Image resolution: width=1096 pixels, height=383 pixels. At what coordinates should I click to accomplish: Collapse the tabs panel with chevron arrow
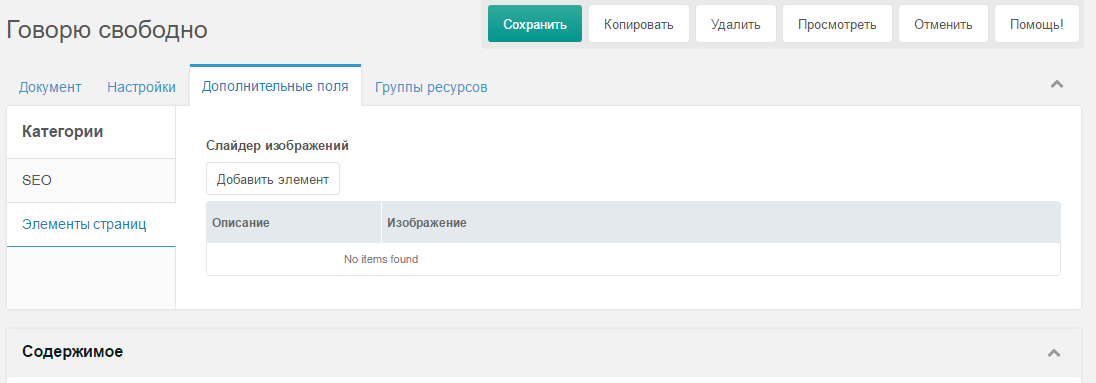[1057, 85]
